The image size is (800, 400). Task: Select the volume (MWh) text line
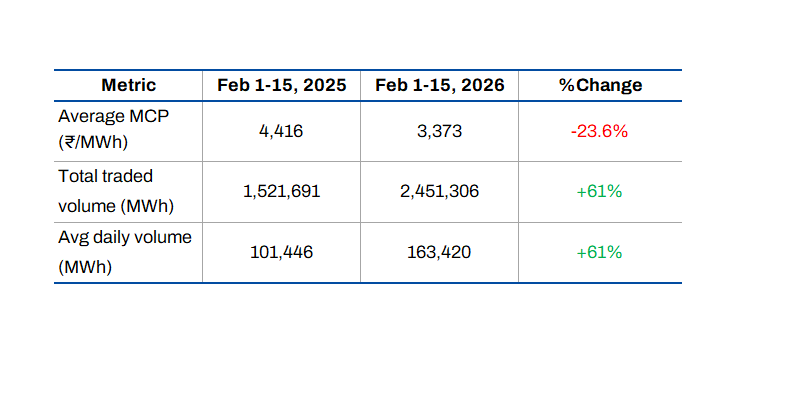tap(116, 206)
